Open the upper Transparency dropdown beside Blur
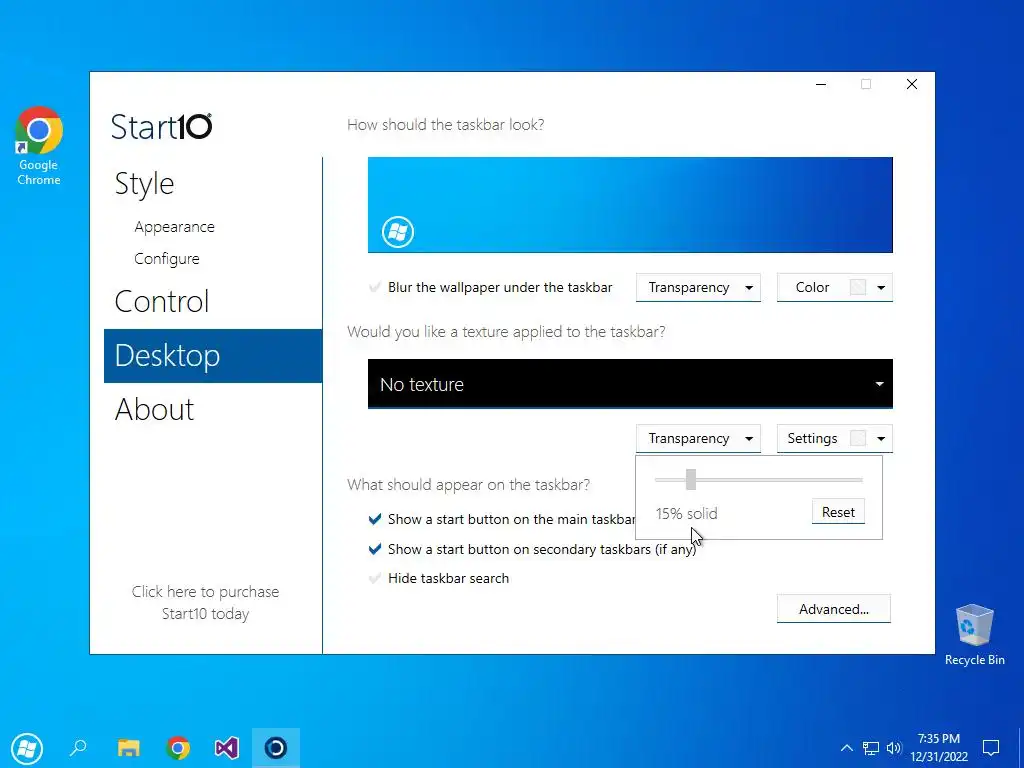The height and width of the screenshot is (768, 1024). pyautogui.click(x=698, y=287)
